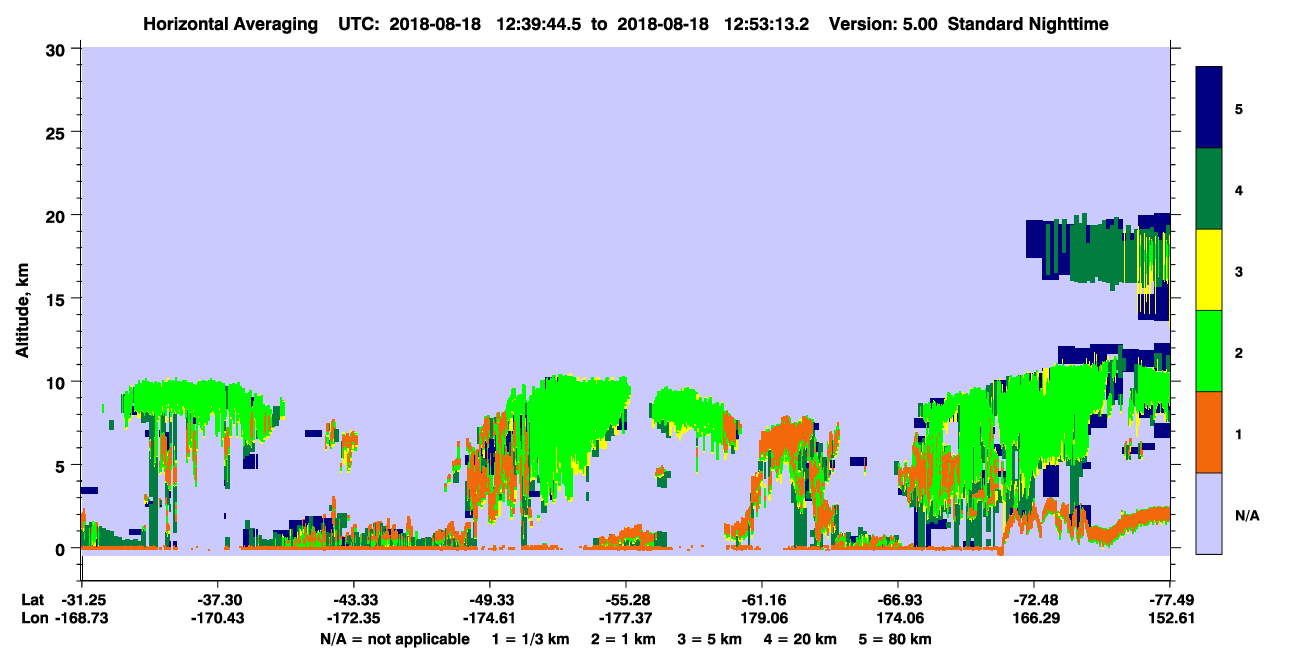
Task: Click latitude value '-77.49'
Action: [x=1170, y=600]
